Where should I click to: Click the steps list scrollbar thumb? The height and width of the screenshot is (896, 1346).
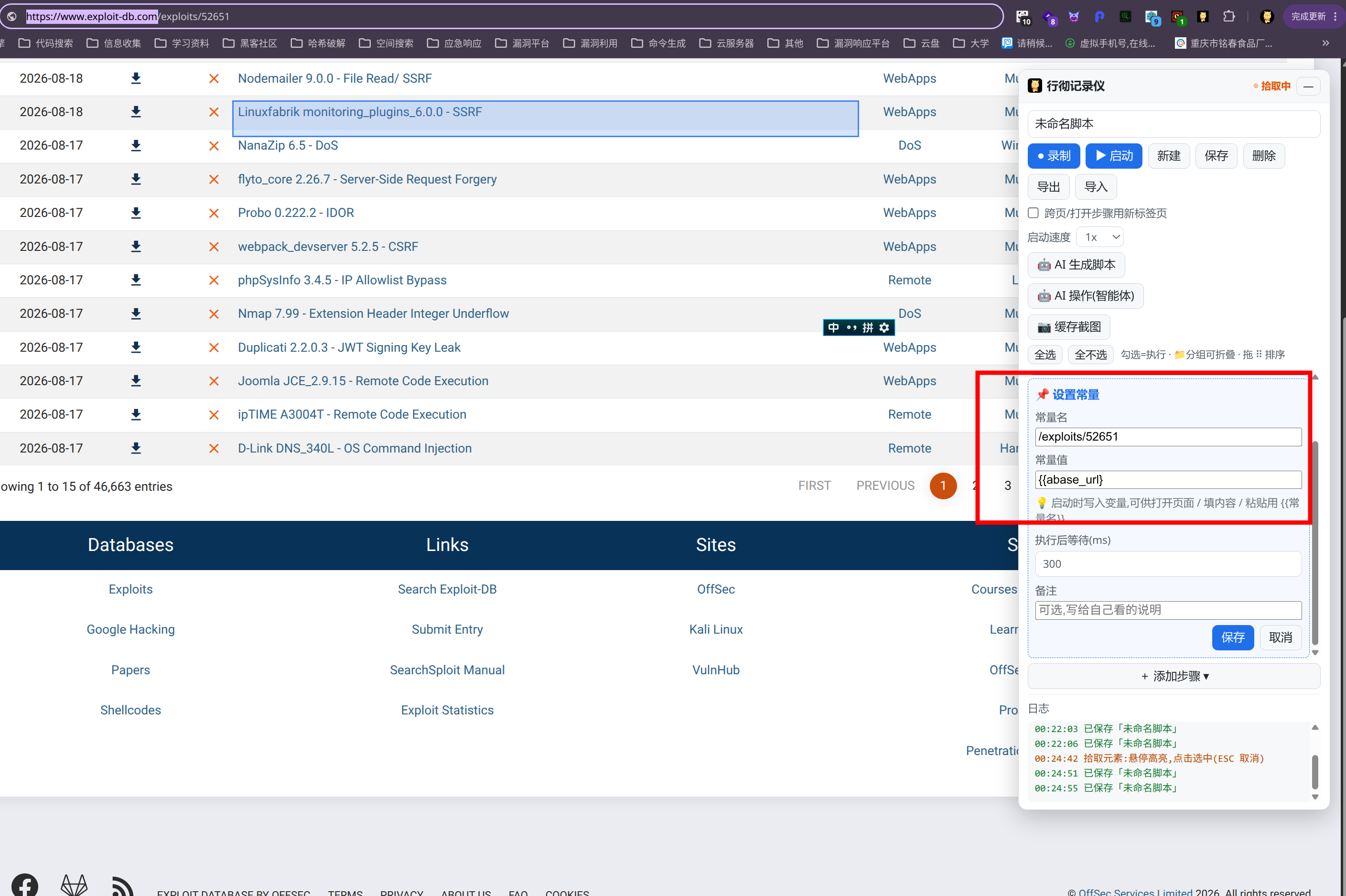1315,543
